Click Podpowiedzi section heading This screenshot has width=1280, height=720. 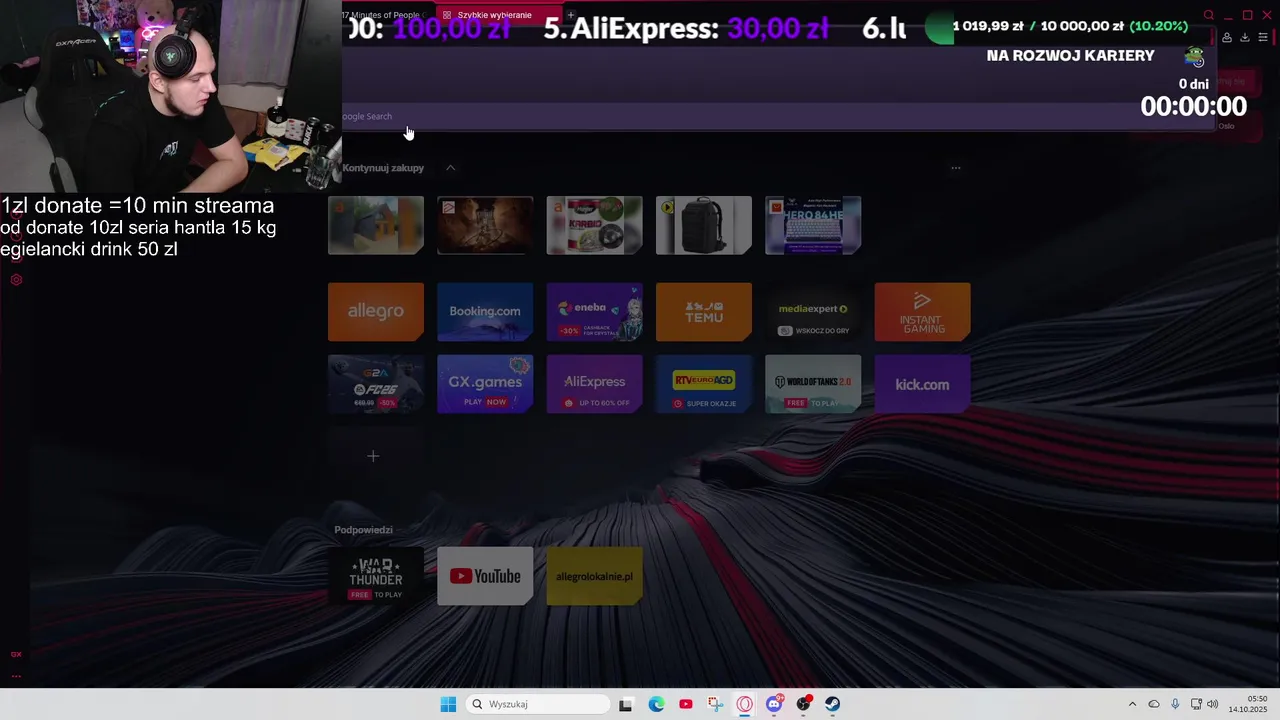click(x=363, y=530)
